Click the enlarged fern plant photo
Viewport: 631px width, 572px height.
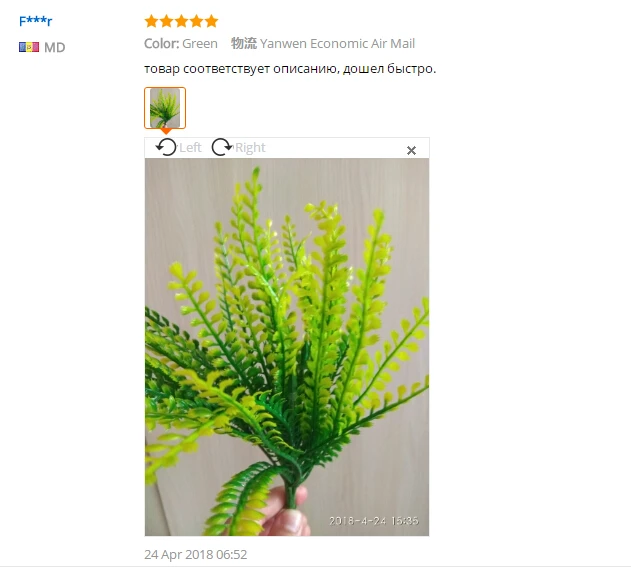[287, 347]
